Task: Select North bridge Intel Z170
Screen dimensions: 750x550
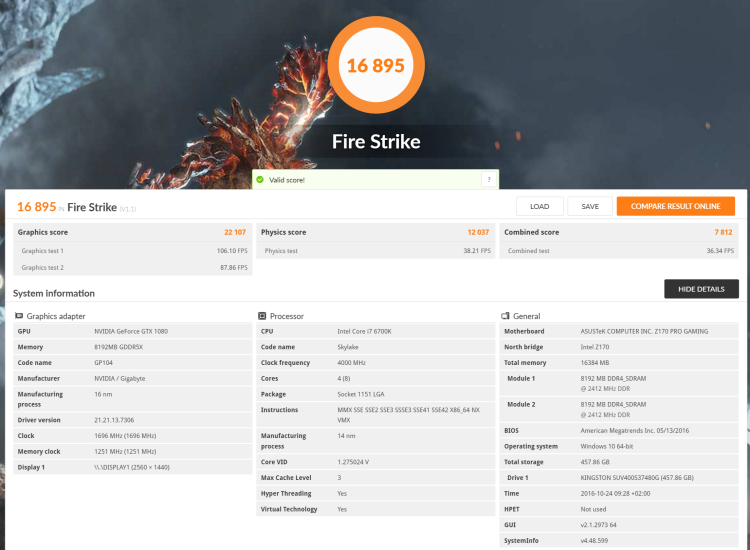Action: 595,347
